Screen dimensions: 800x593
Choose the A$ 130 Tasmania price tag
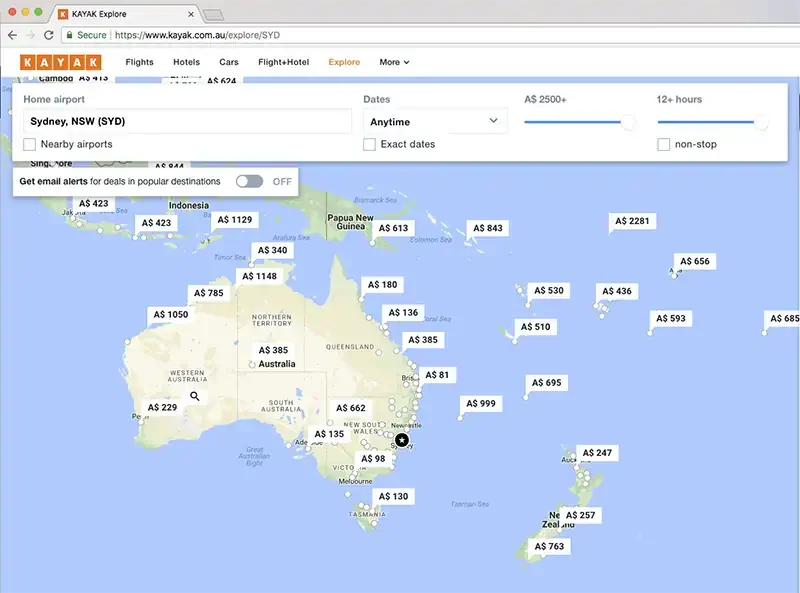pos(393,496)
